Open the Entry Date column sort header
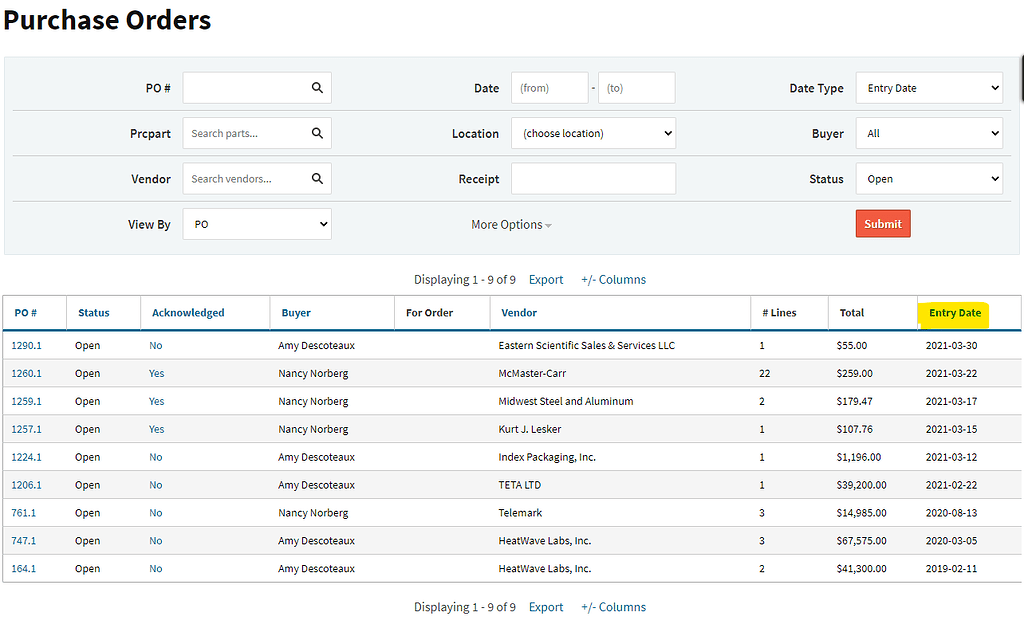The width and height of the screenshot is (1024, 624). [x=954, y=313]
